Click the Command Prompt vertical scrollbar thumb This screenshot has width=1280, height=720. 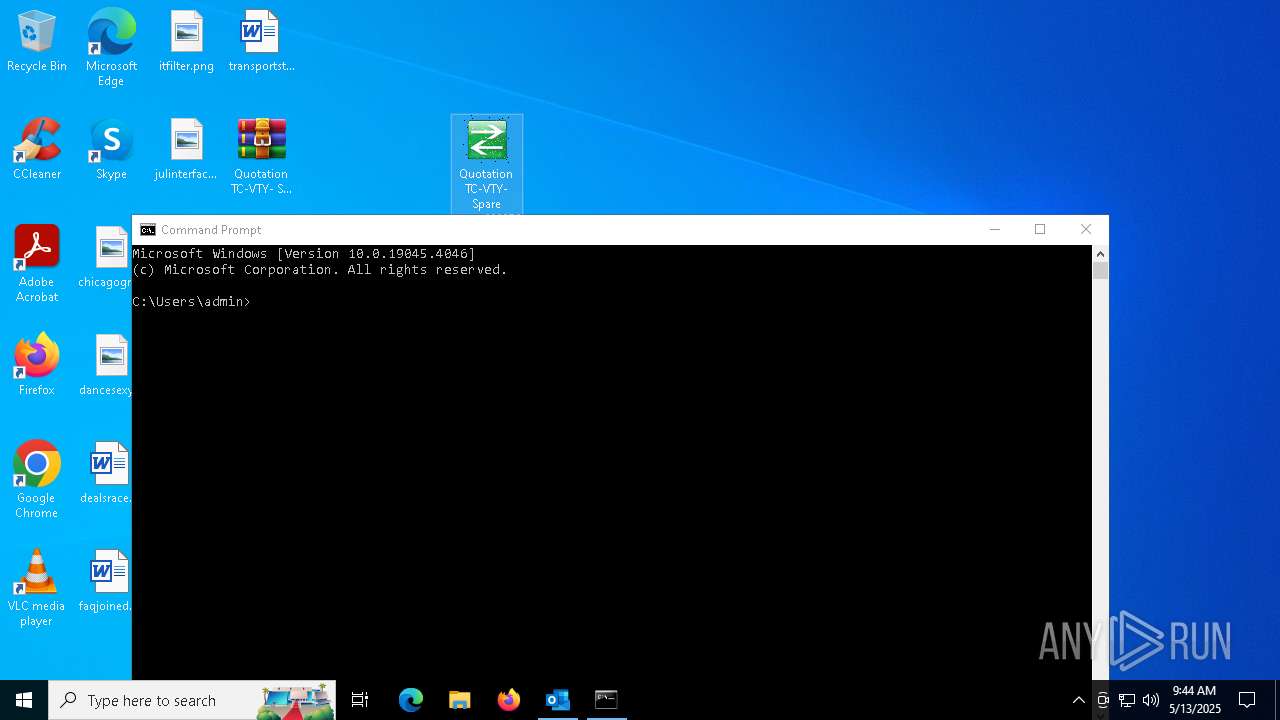tap(1100, 271)
